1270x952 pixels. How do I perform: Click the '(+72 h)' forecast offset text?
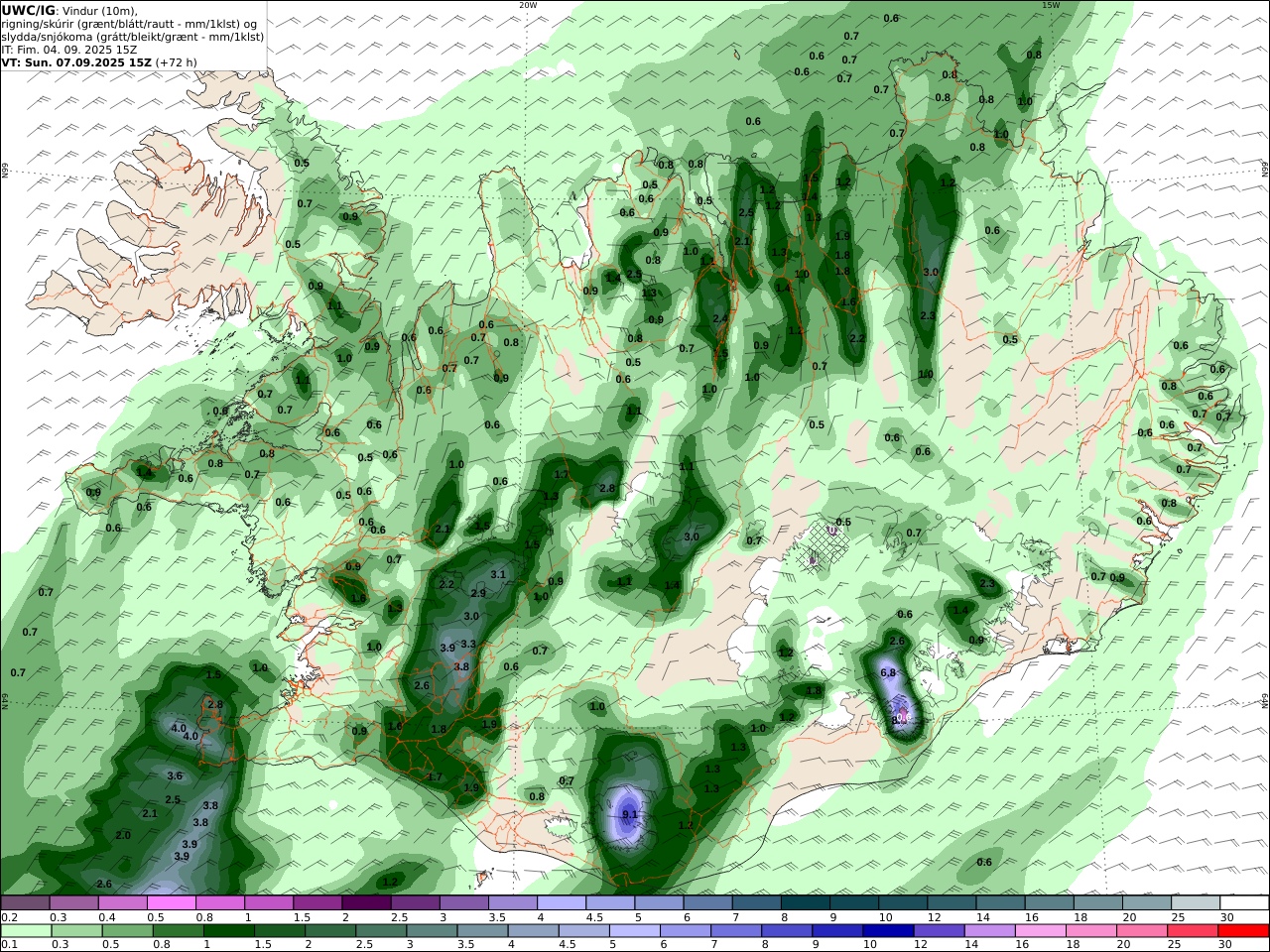[x=177, y=62]
